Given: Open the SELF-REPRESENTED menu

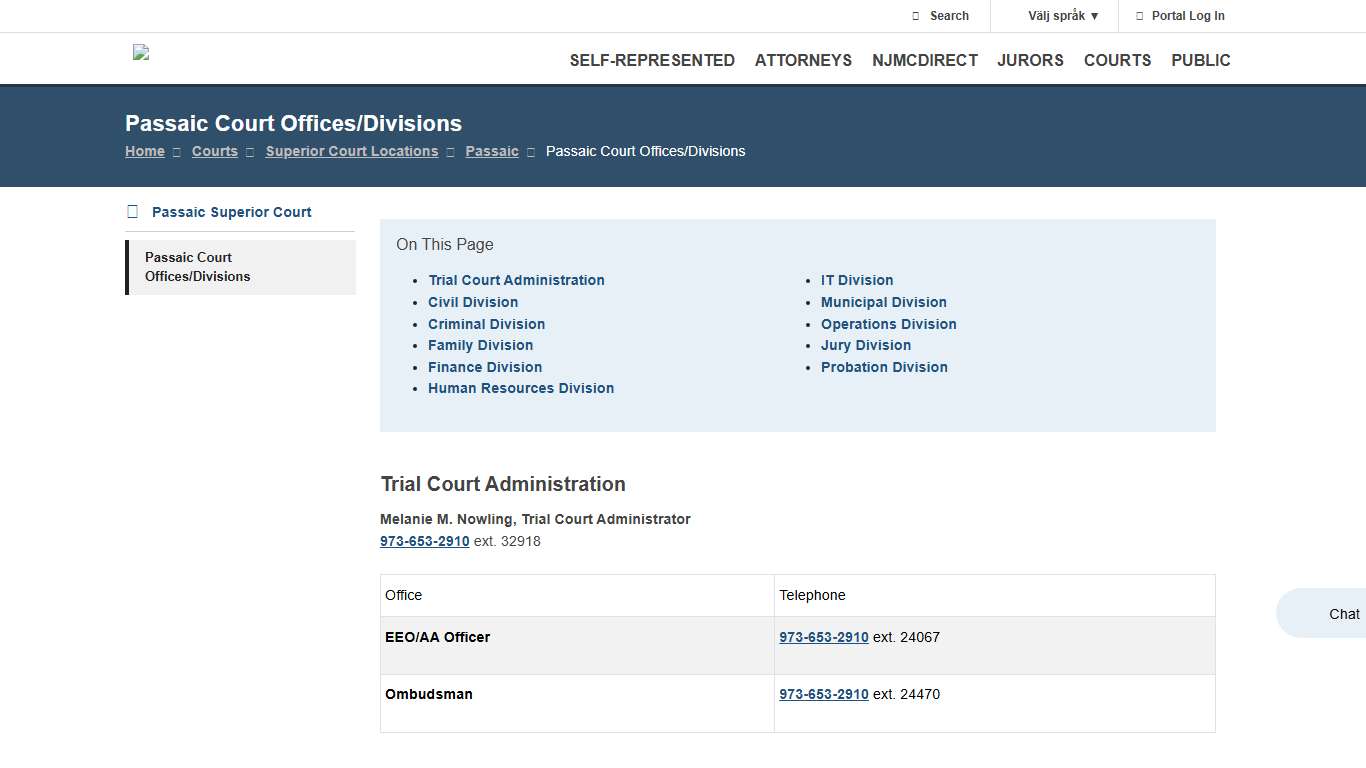Looking at the screenshot, I should point(652,60).
